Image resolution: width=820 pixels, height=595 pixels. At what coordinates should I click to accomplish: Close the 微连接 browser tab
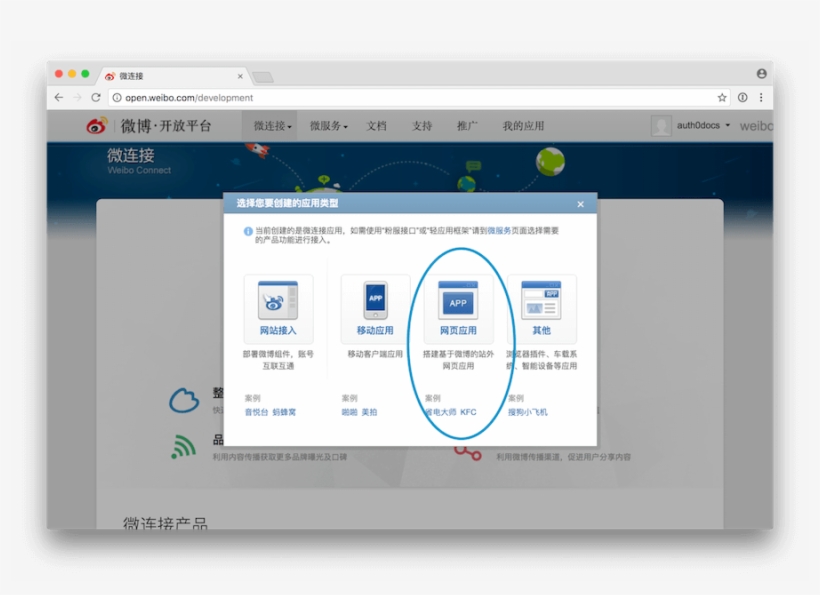(x=240, y=76)
